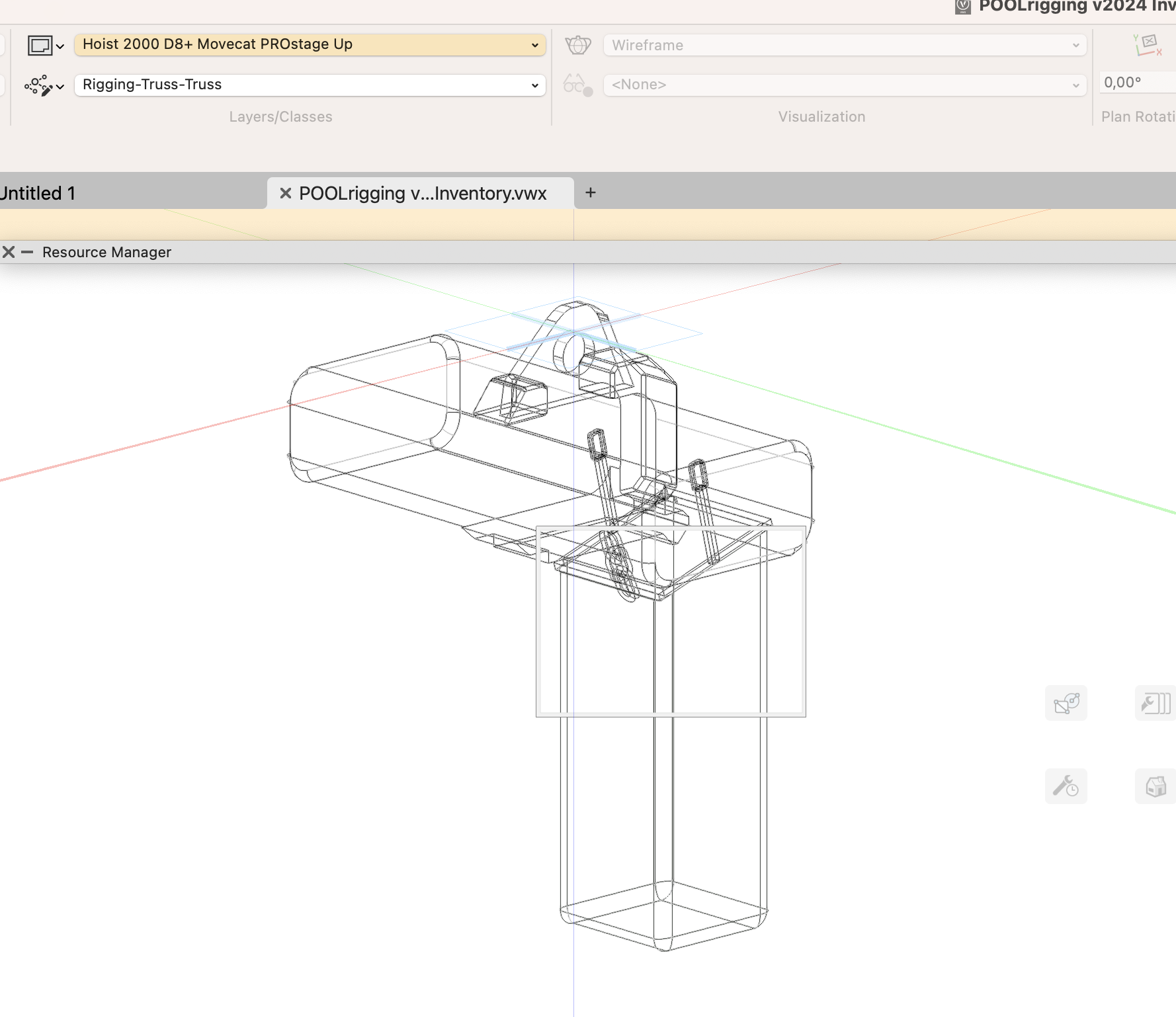Click the object transform handles overlay icon
The width and height of the screenshot is (1176, 1017).
pos(1066,703)
